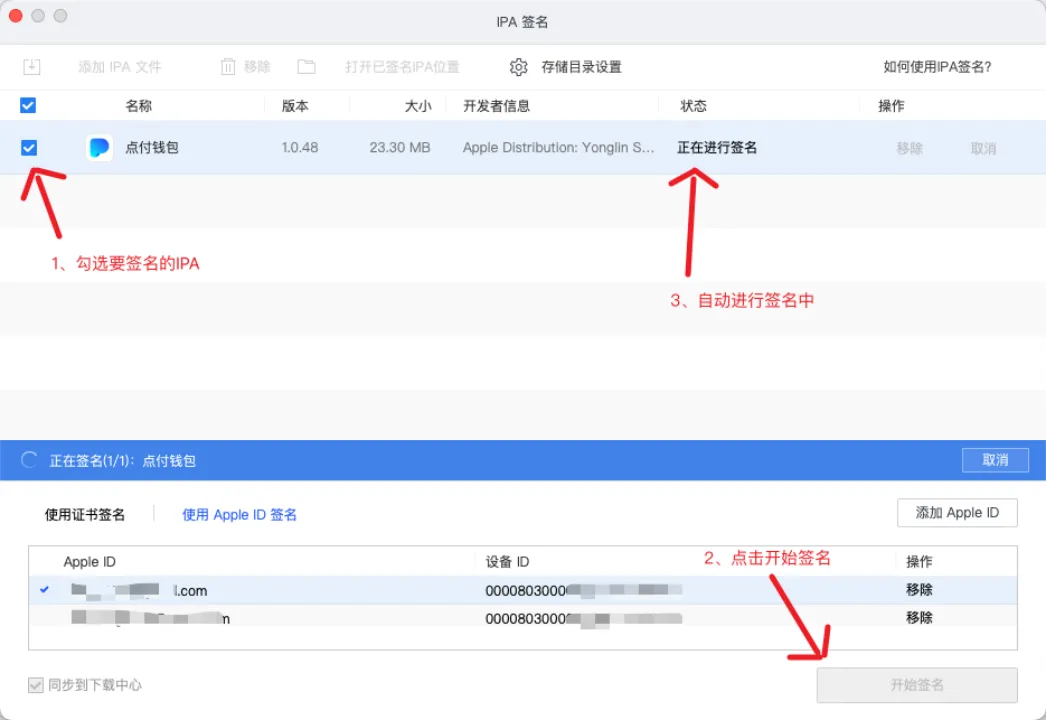Remove the first Apple ID via 移除
This screenshot has height=720, width=1046.
pos(919,590)
